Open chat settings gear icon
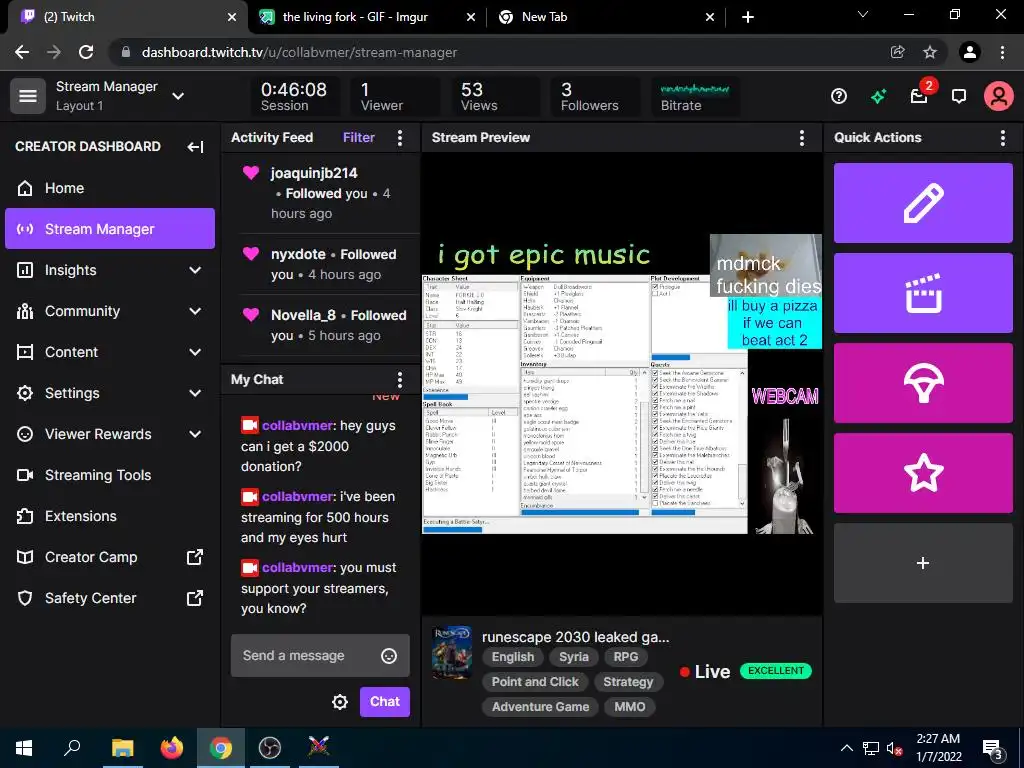 coord(340,702)
